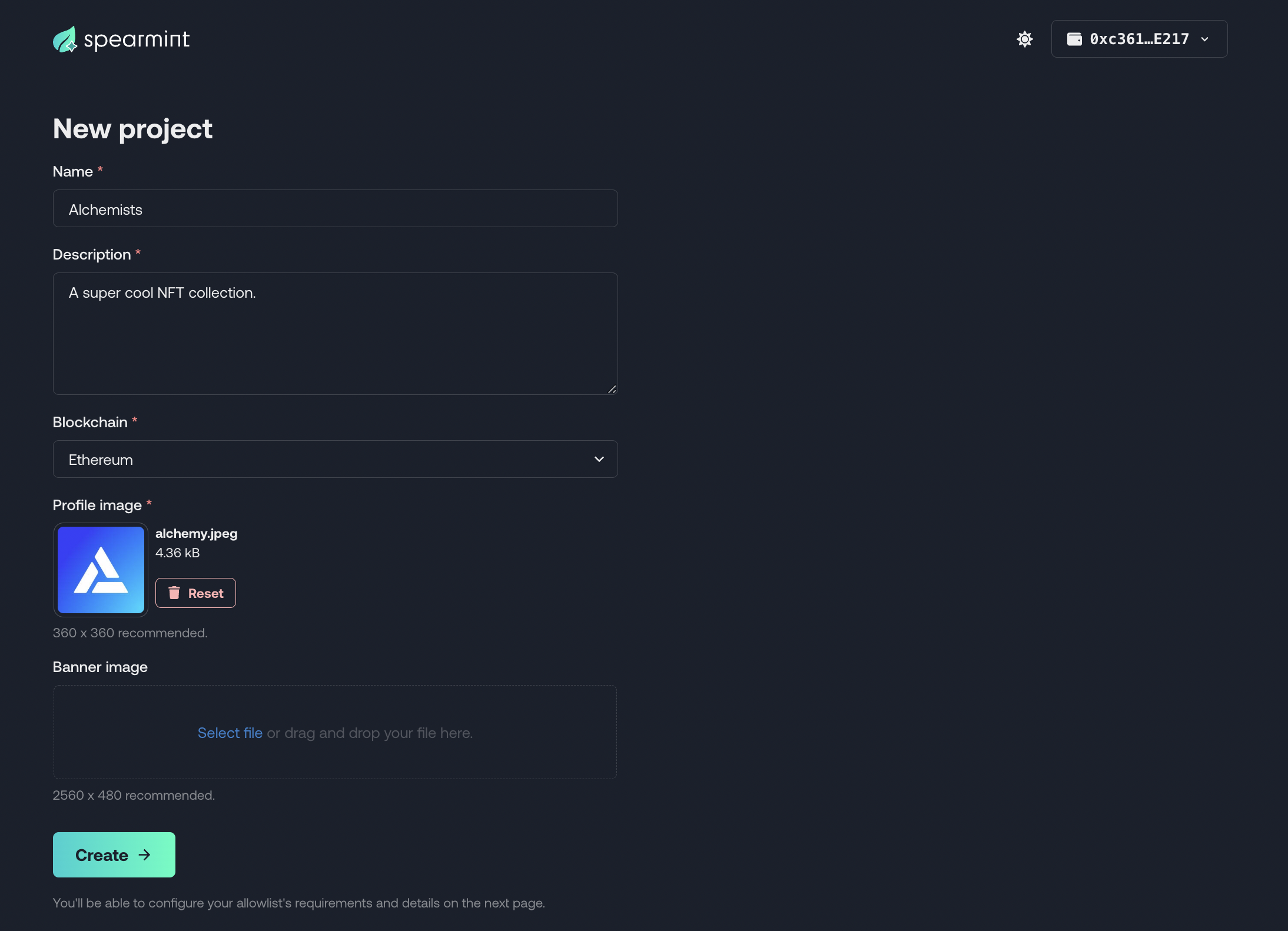The width and height of the screenshot is (1288, 931).
Task: Click the alchemy.jpeg profile image thumbnail
Action: [x=101, y=570]
